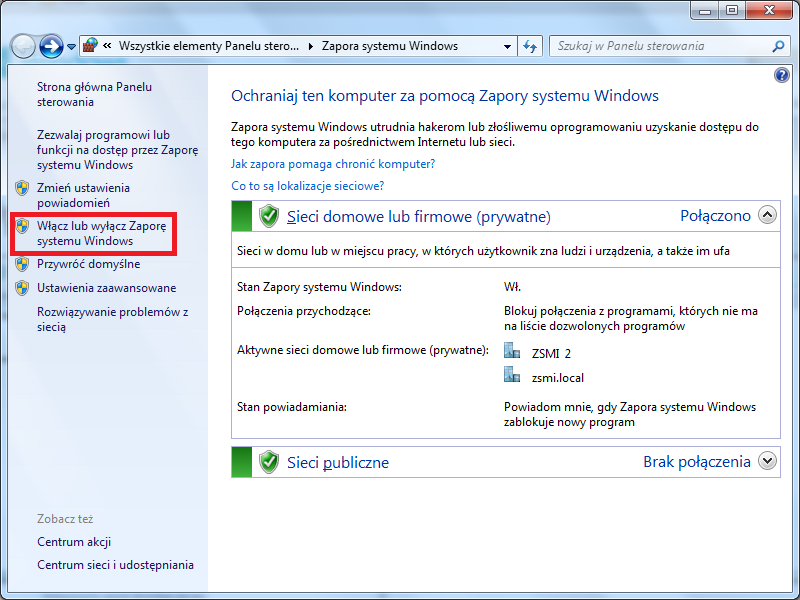The width and height of the screenshot is (800, 600).
Task: Click the Refresh button beside address bar
Action: (530, 46)
